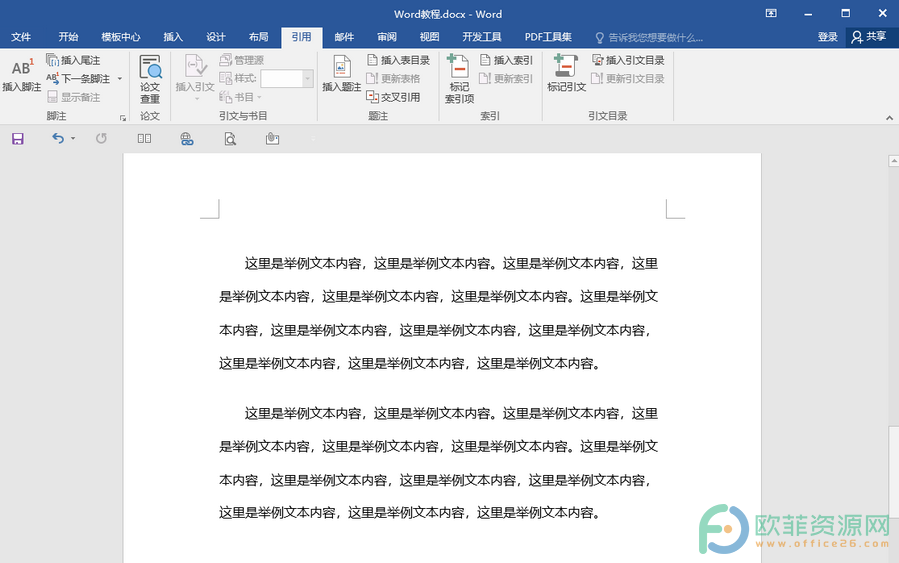
Task: Click the Tell Me search box
Action: [x=649, y=38]
